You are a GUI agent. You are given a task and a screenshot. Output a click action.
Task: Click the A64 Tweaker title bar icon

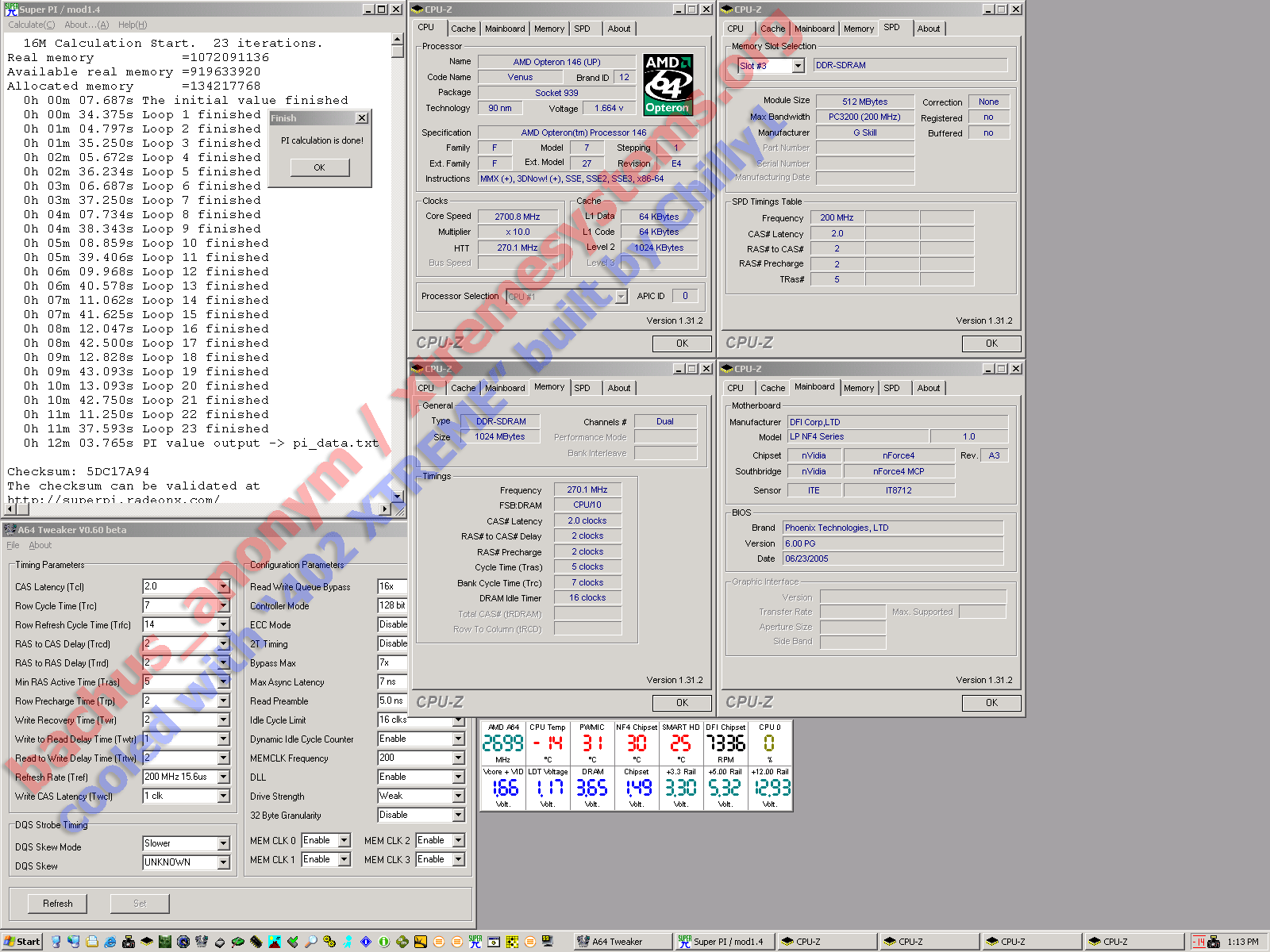(x=10, y=529)
